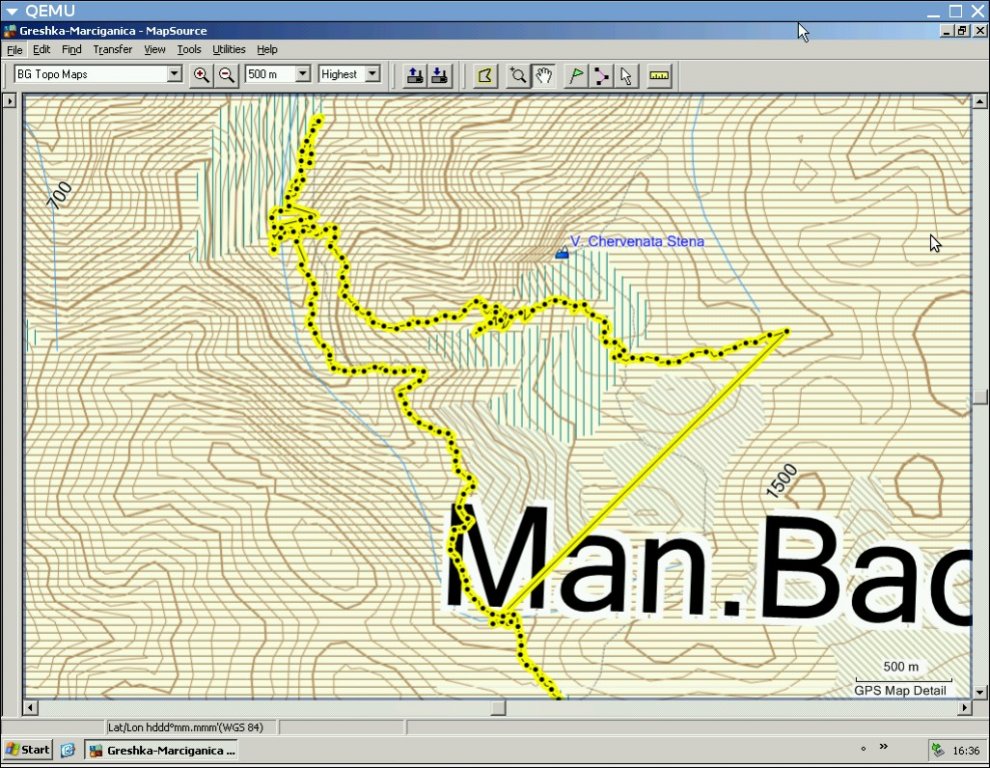Open the Highest detail level dropdown
The height and width of the screenshot is (768, 990).
(373, 74)
